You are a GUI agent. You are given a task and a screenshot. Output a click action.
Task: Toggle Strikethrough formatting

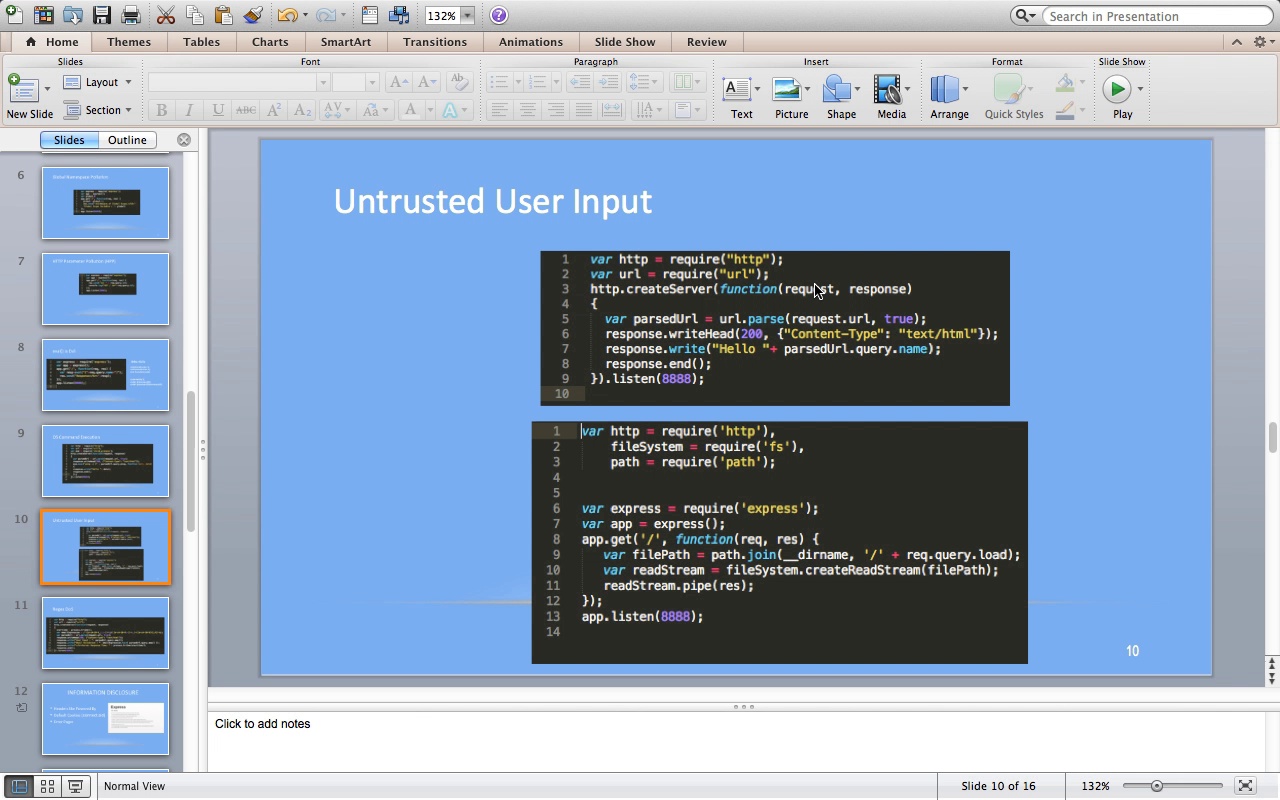245,110
